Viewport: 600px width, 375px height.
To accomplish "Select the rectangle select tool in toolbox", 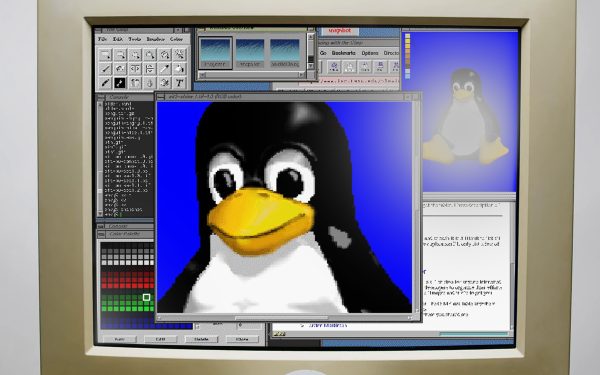I will click(105, 55).
